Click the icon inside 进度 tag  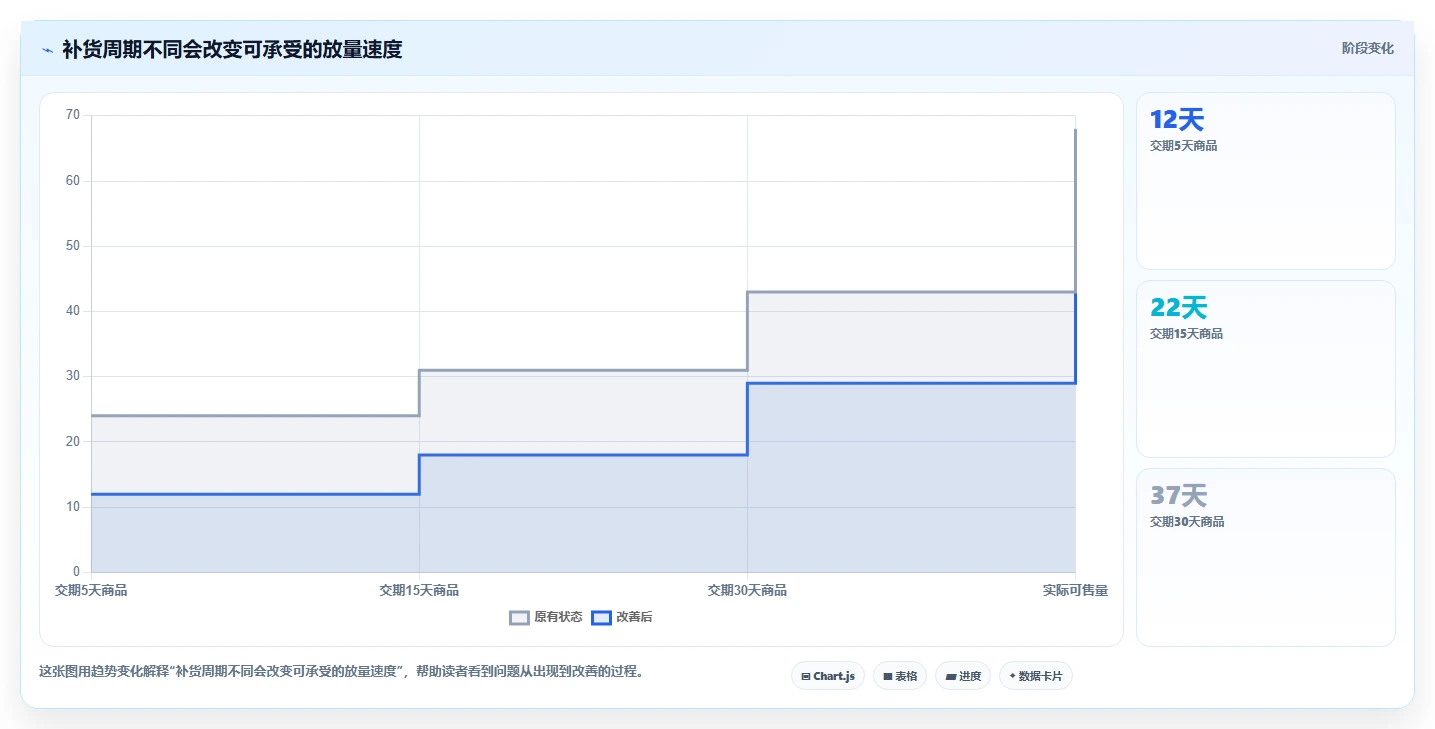tap(950, 677)
